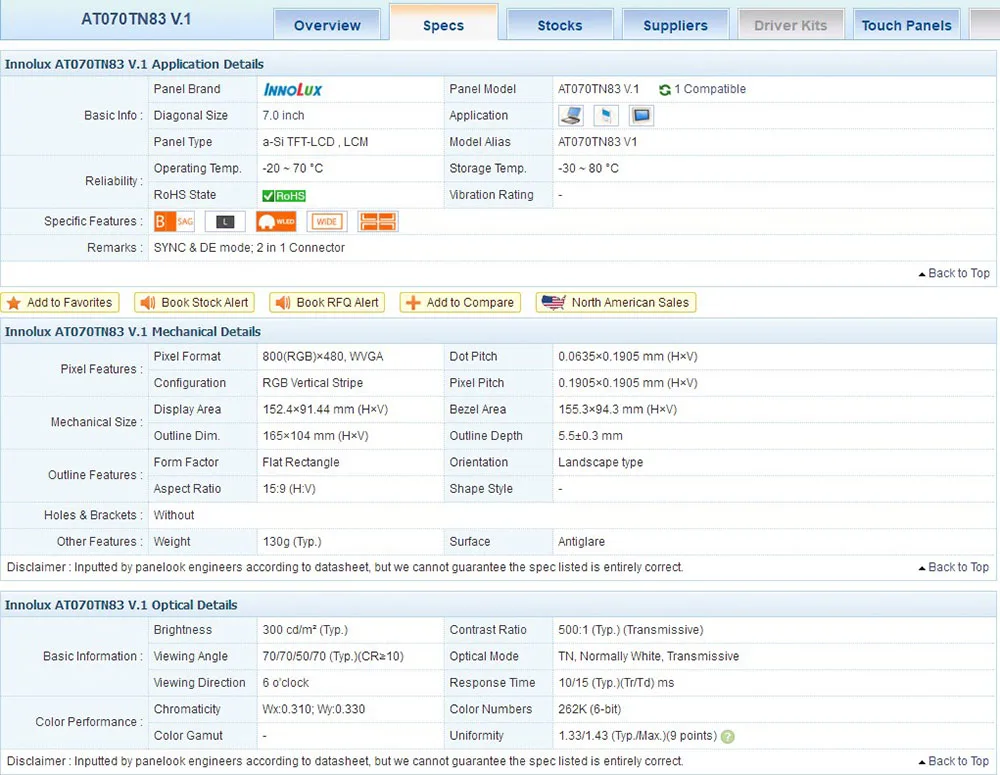Go to the Touch Panels tab

(x=906, y=25)
